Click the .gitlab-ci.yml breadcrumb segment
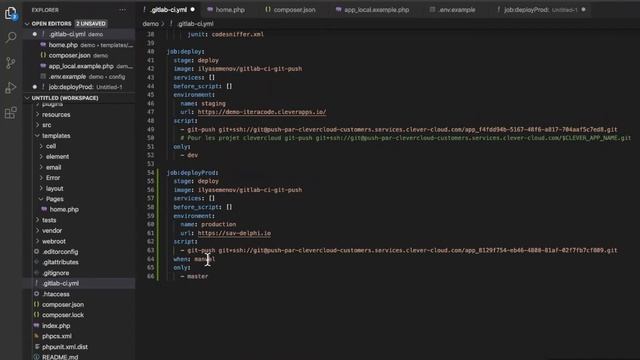Screen dimensions: 640x360 [x=195, y=24]
